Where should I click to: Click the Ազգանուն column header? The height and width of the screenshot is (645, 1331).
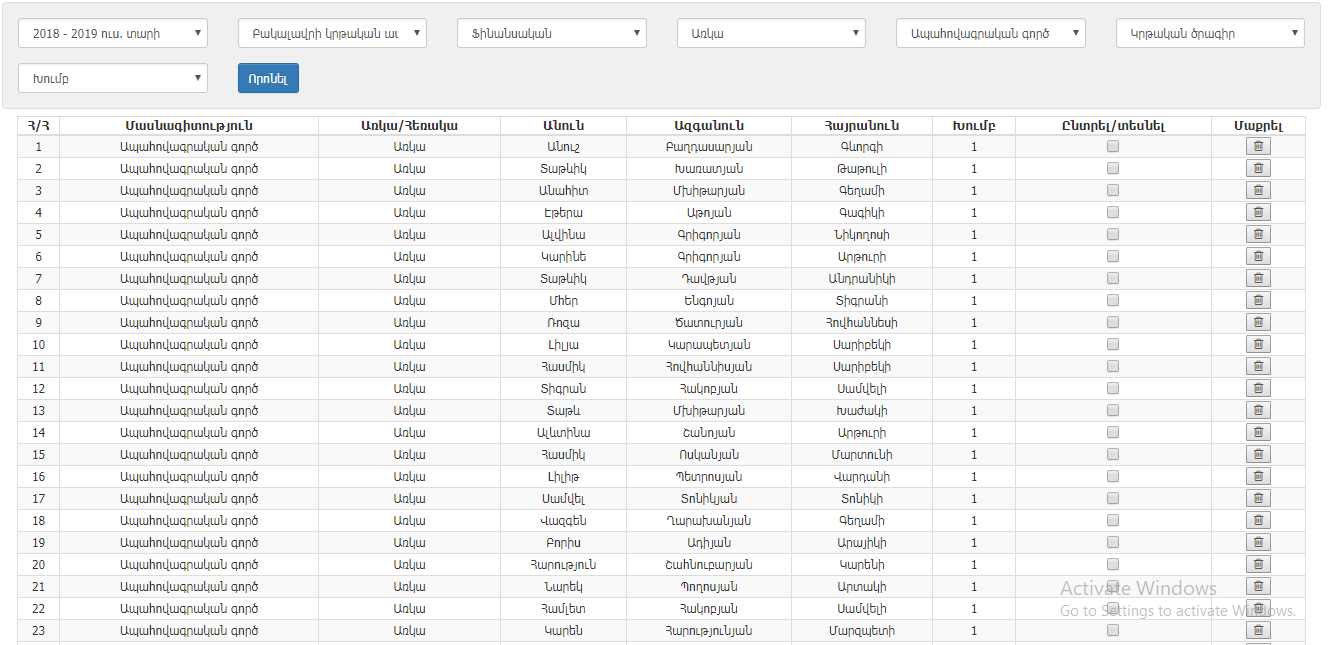click(708, 126)
